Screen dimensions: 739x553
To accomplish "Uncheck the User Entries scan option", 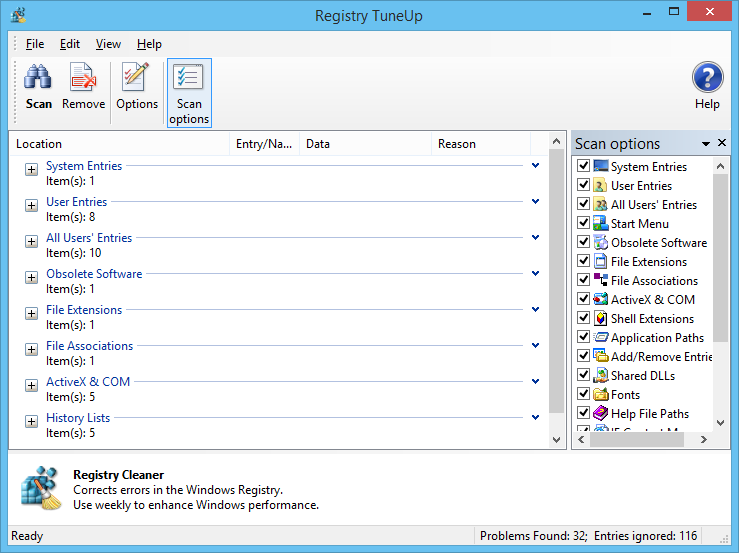I will (x=583, y=185).
